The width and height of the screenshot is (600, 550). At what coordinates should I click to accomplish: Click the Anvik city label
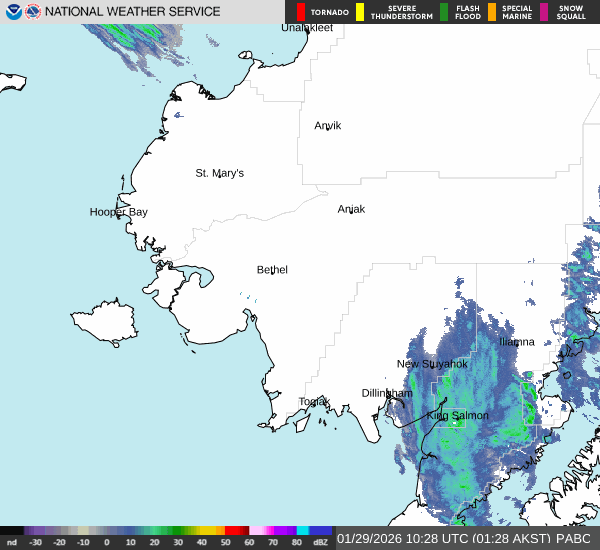pyautogui.click(x=327, y=125)
